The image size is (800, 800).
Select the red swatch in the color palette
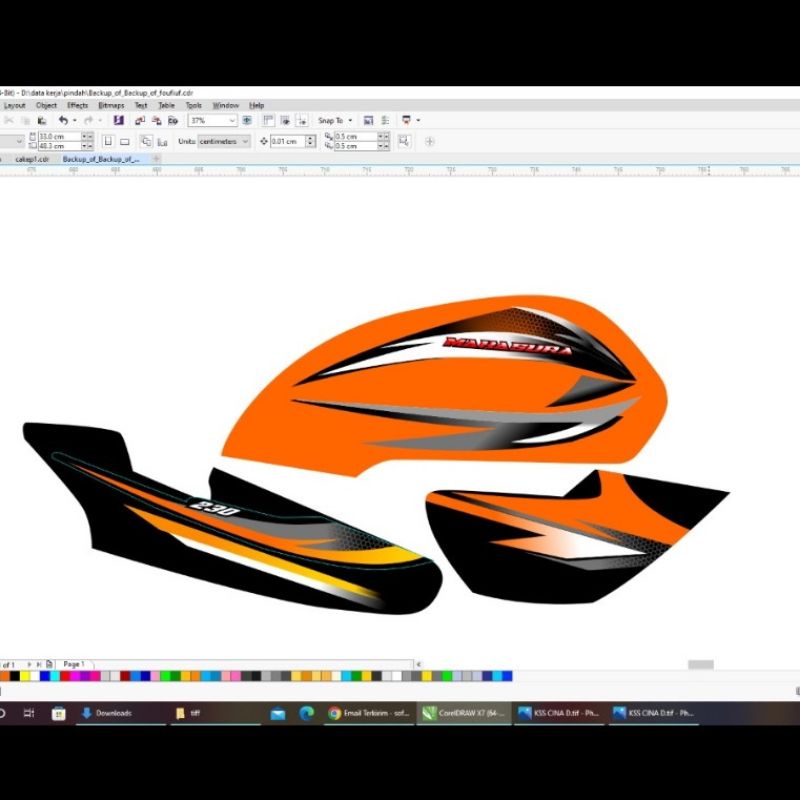(x=65, y=676)
